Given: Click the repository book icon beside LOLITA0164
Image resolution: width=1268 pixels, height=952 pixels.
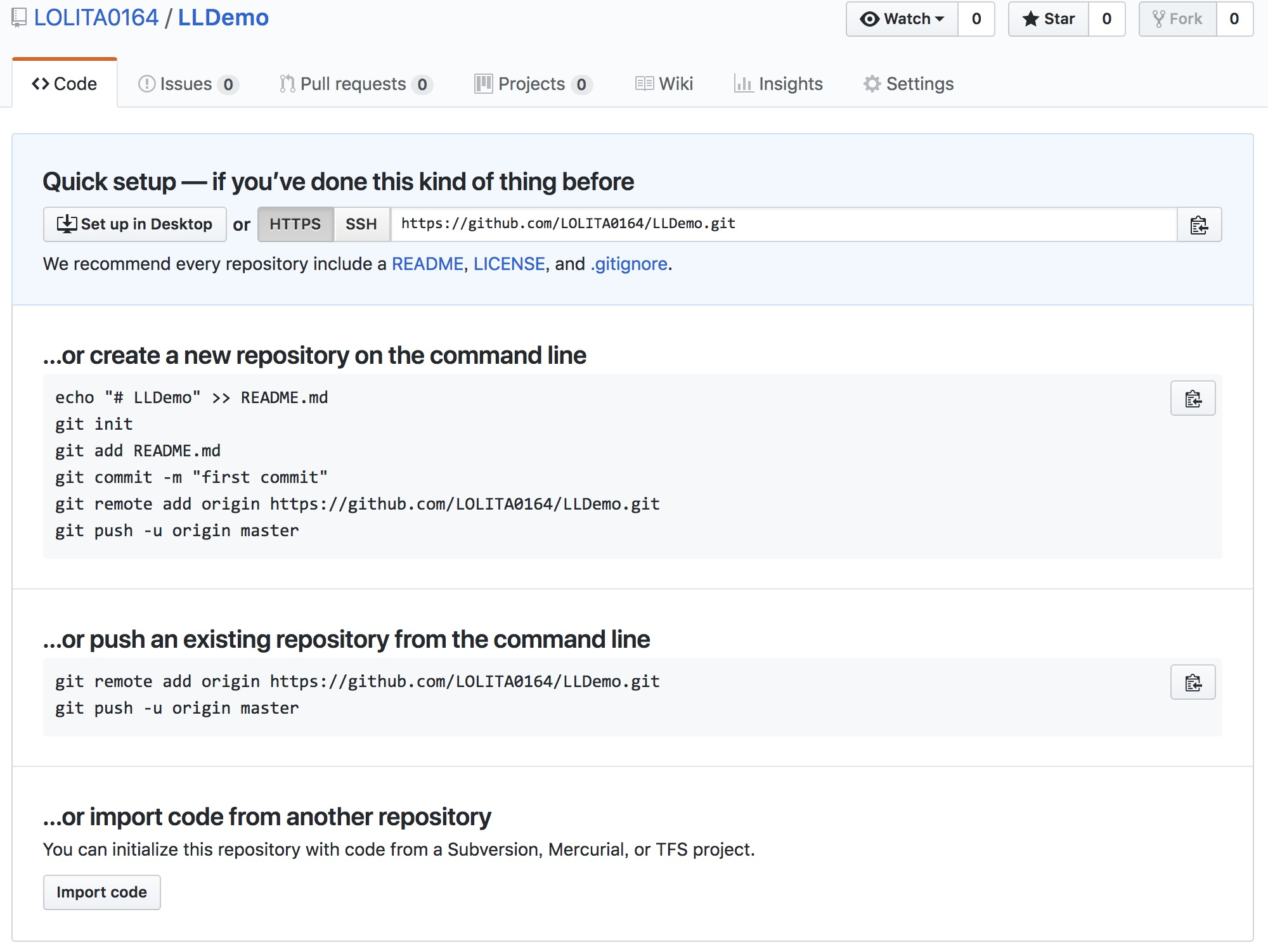Looking at the screenshot, I should [x=19, y=18].
